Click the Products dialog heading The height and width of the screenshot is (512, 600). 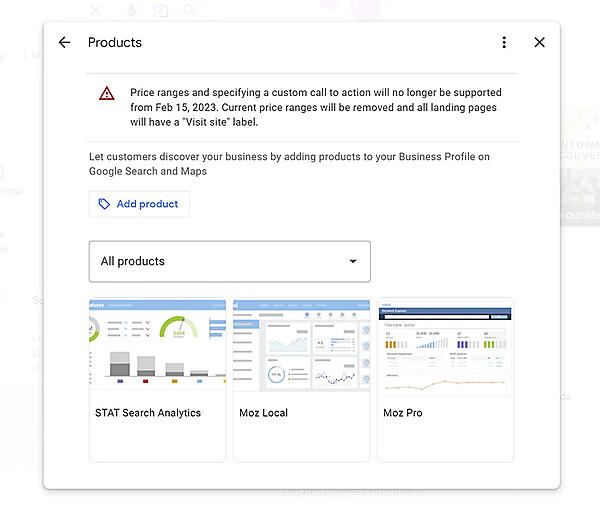[115, 42]
